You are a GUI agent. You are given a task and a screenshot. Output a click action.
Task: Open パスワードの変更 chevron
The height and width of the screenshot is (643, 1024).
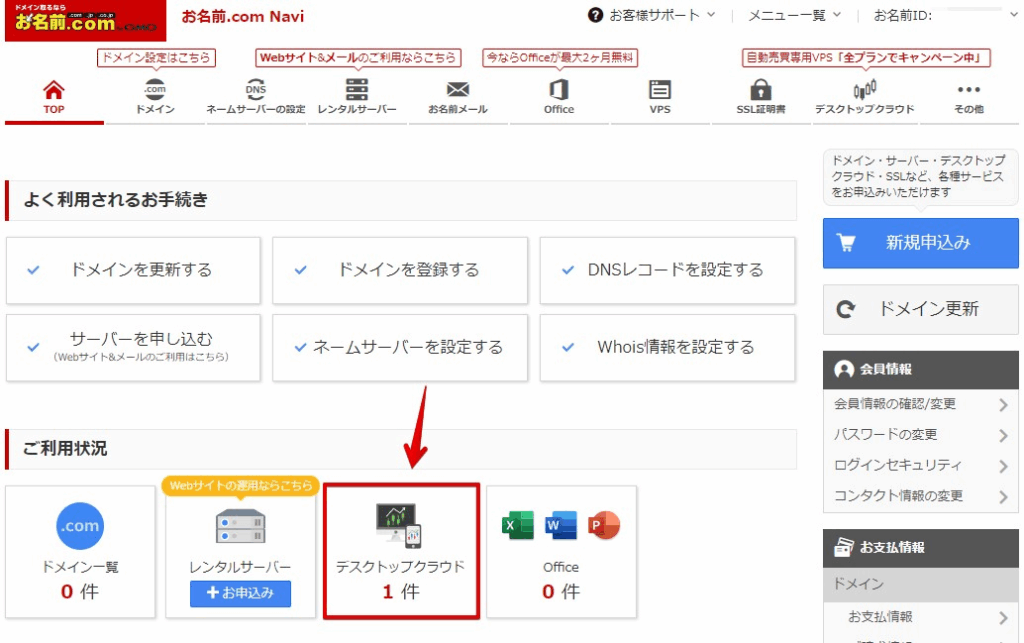tap(1003, 435)
